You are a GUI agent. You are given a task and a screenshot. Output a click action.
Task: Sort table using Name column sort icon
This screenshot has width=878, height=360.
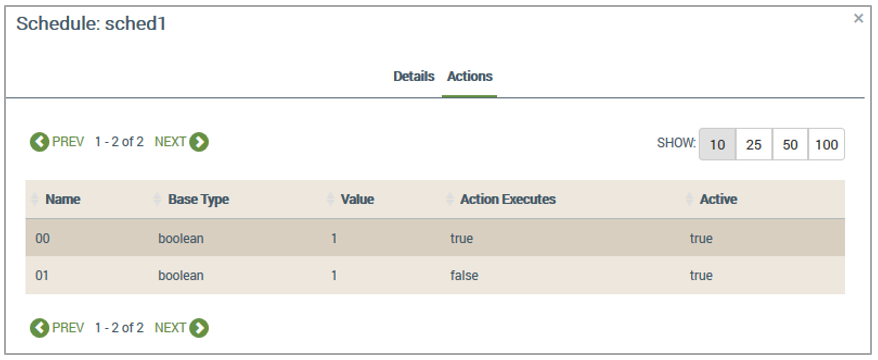34,199
